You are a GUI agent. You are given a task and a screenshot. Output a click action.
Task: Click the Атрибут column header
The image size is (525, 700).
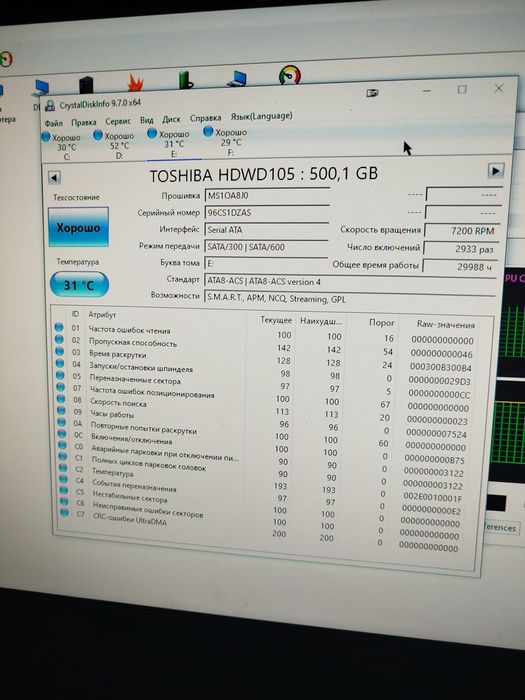point(102,315)
